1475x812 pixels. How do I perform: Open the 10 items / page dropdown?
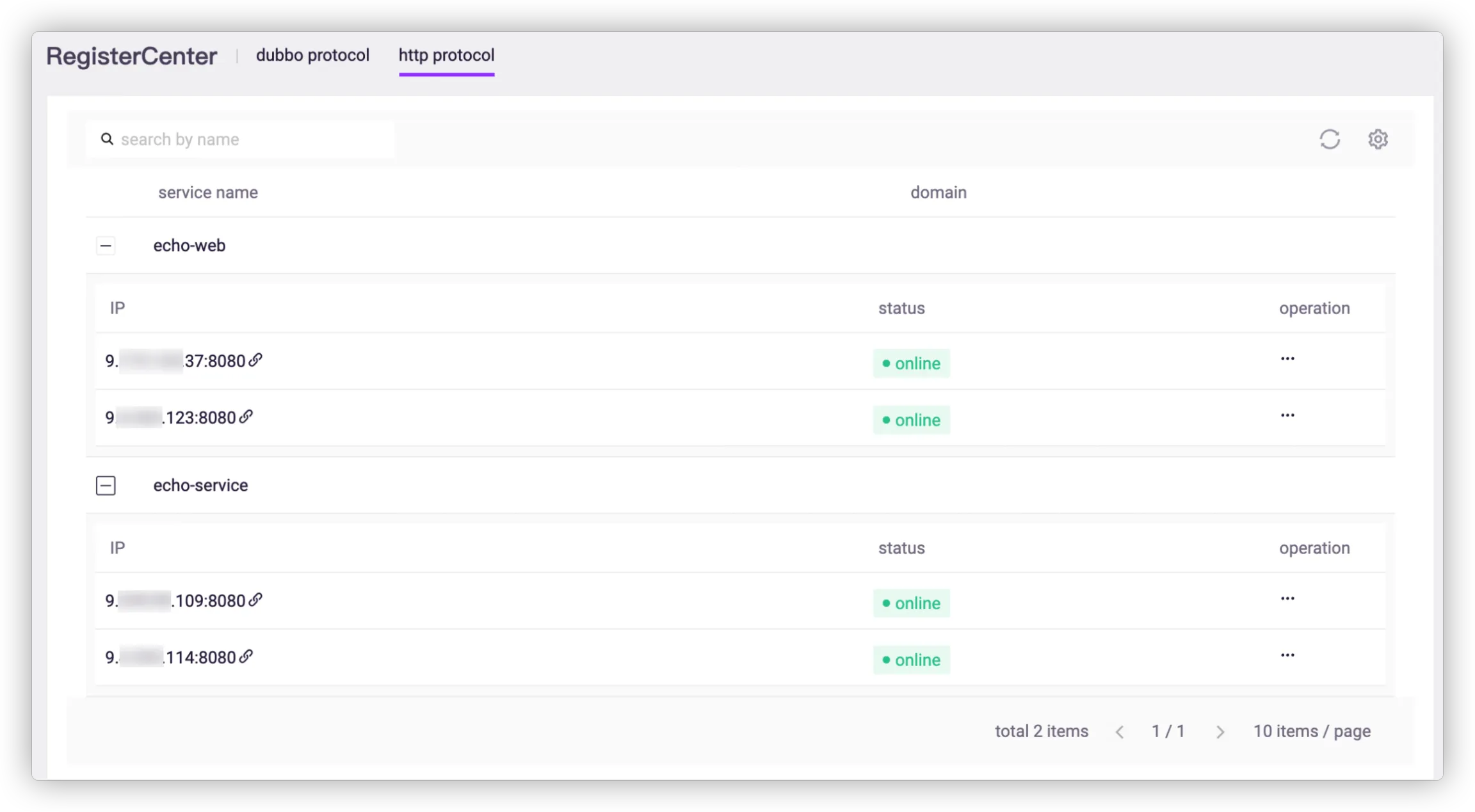(1311, 731)
